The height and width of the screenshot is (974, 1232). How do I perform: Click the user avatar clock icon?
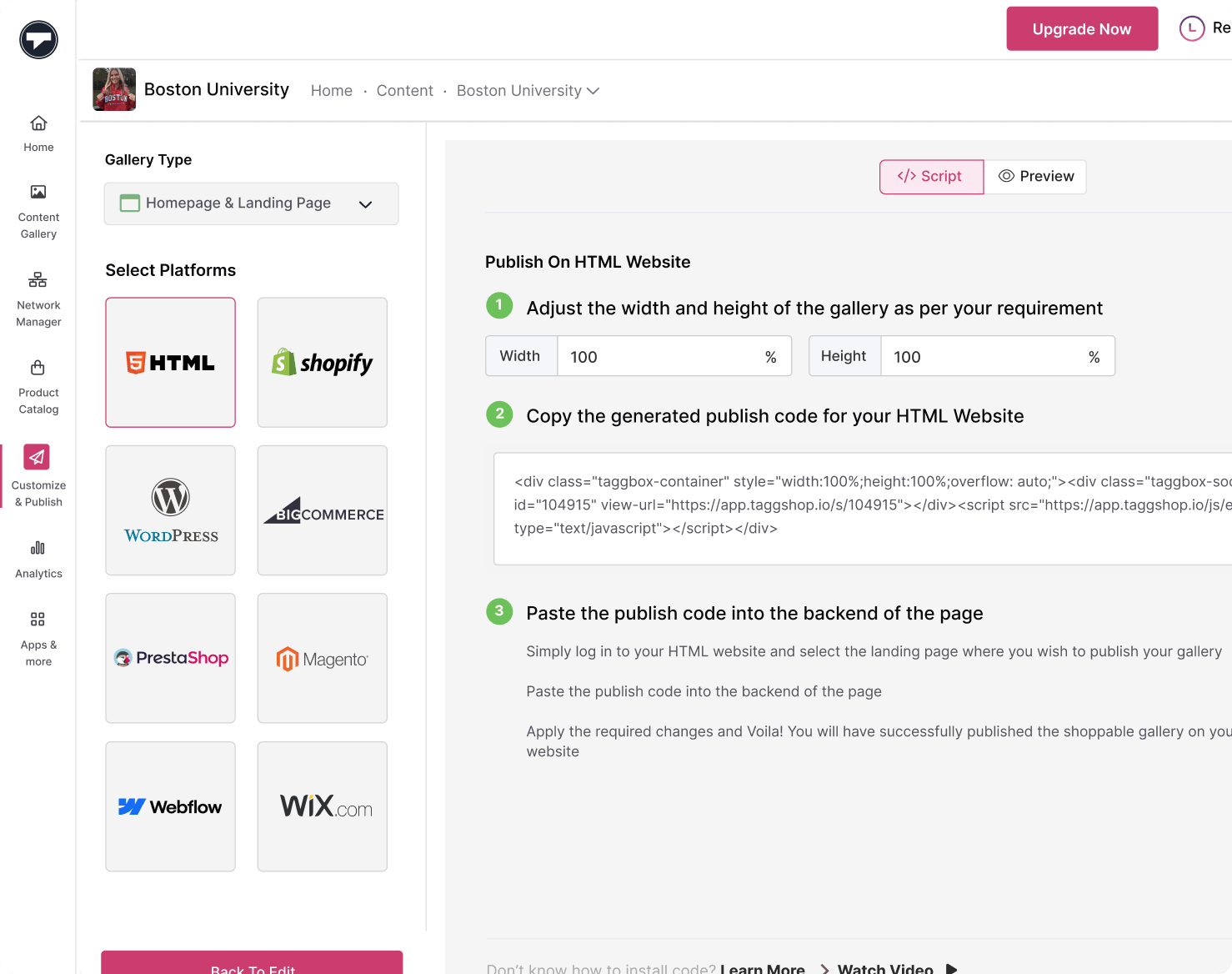(x=1192, y=28)
